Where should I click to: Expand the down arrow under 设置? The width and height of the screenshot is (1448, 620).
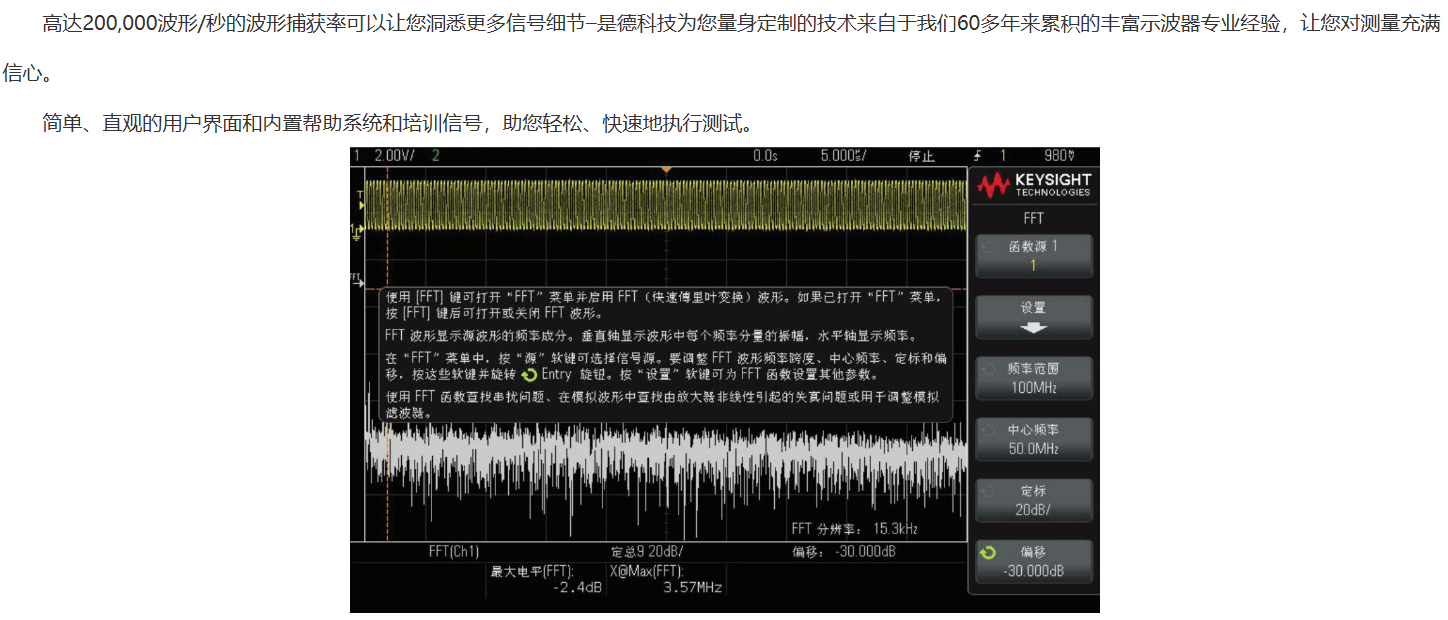click(x=1034, y=328)
